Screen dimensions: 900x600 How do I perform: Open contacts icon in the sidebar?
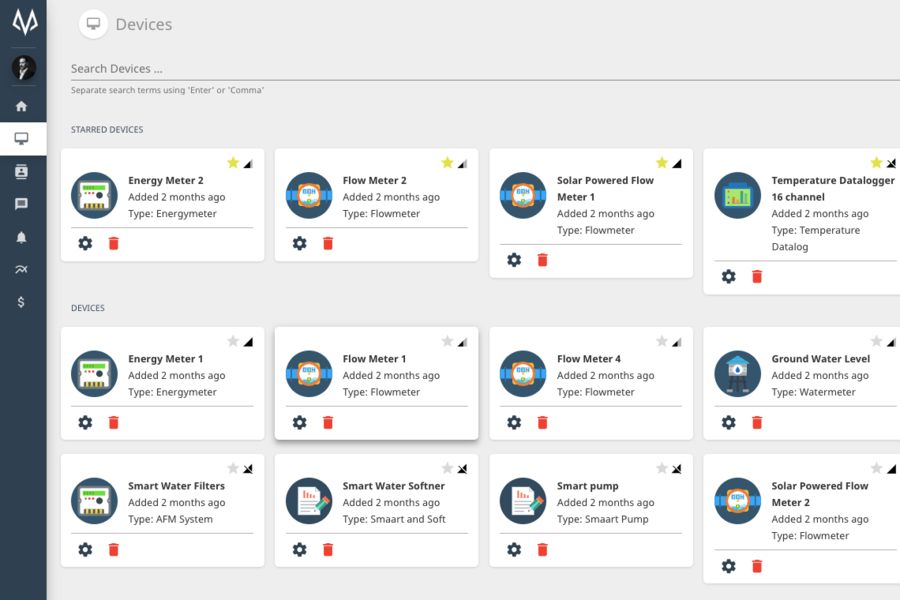(21, 171)
